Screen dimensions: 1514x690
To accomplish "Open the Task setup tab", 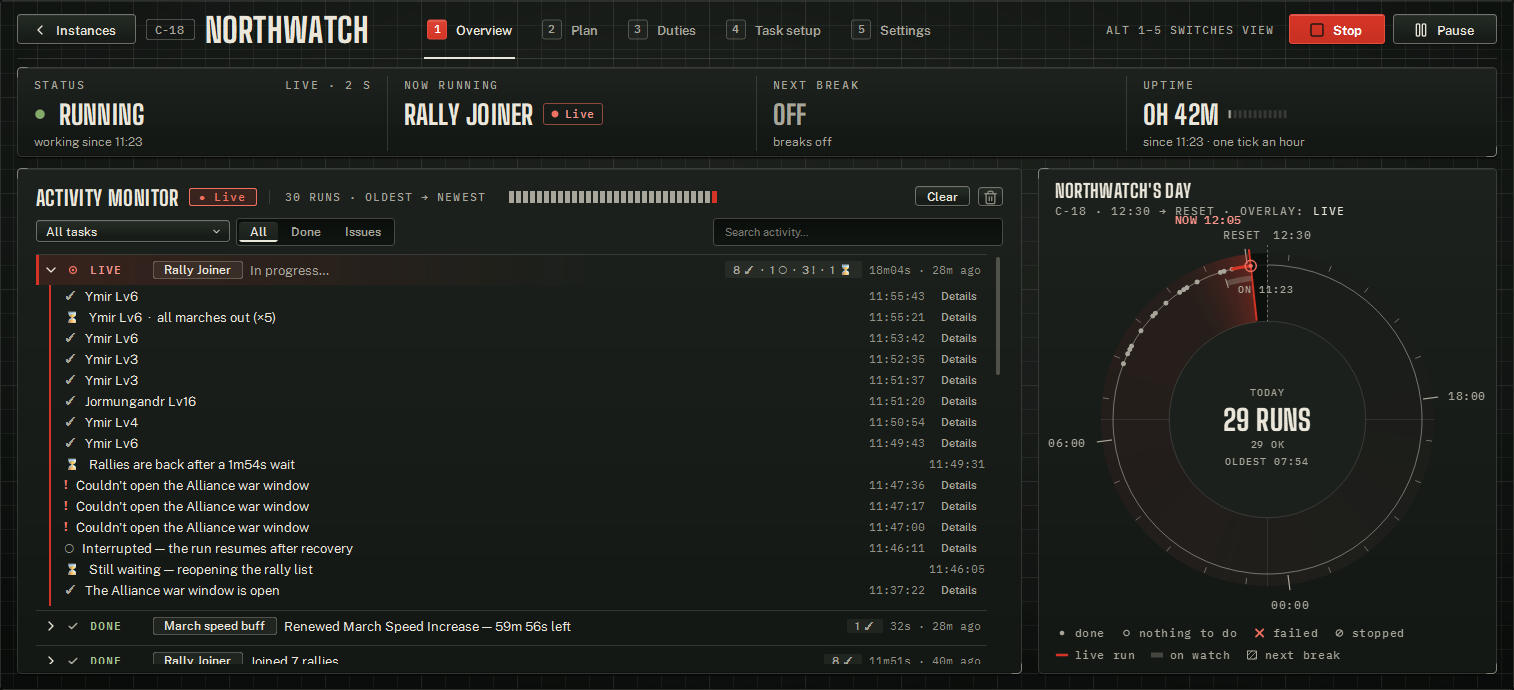I will pyautogui.click(x=774, y=30).
